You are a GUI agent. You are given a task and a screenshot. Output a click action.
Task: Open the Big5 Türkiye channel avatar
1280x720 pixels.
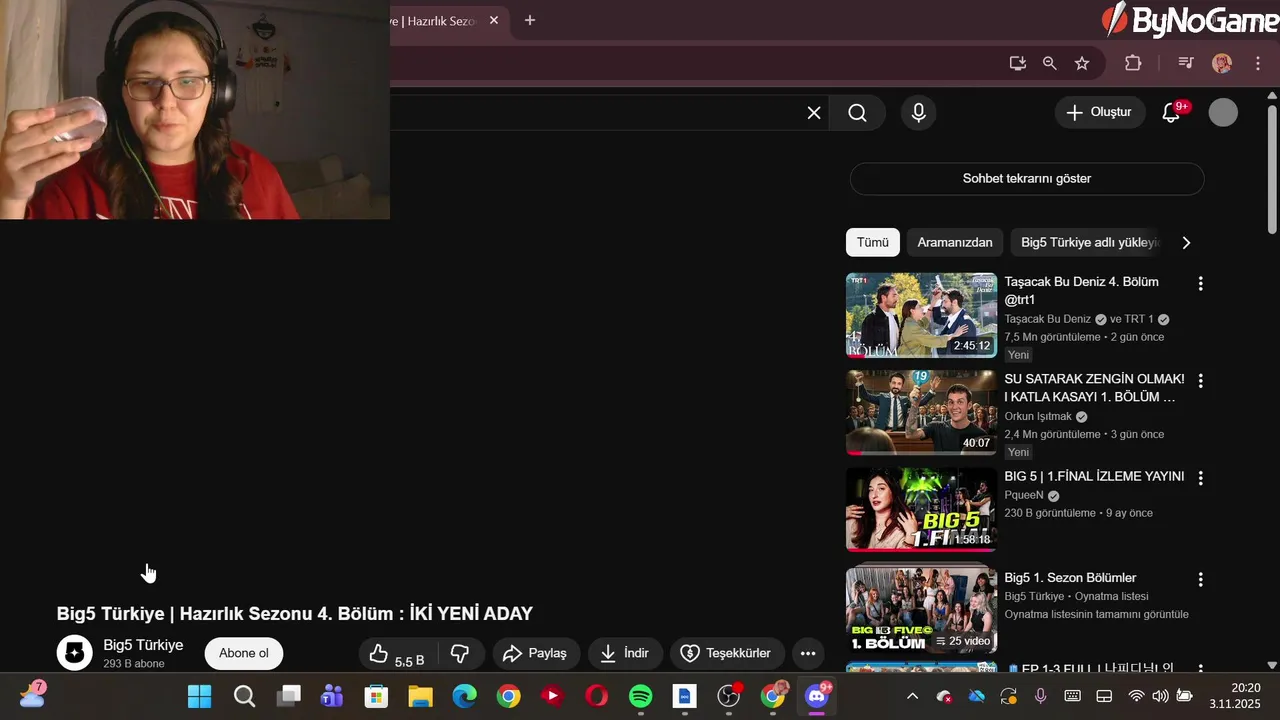[x=74, y=653]
